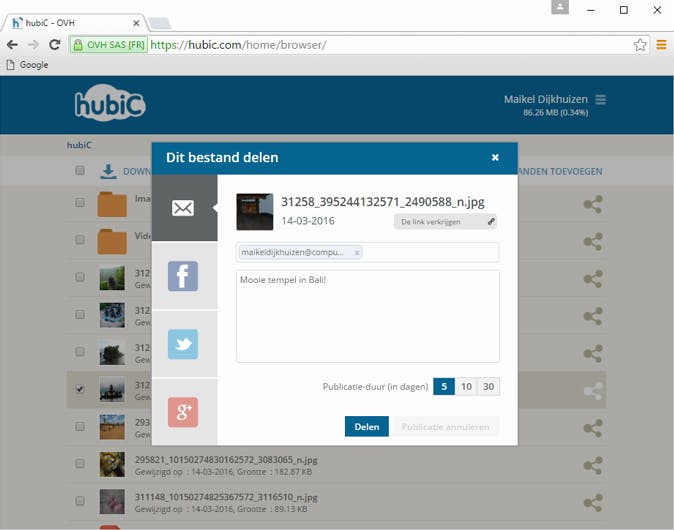The image size is (674, 530).
Task: Click the second orange folder icon 'Vid'
Action: click(112, 242)
